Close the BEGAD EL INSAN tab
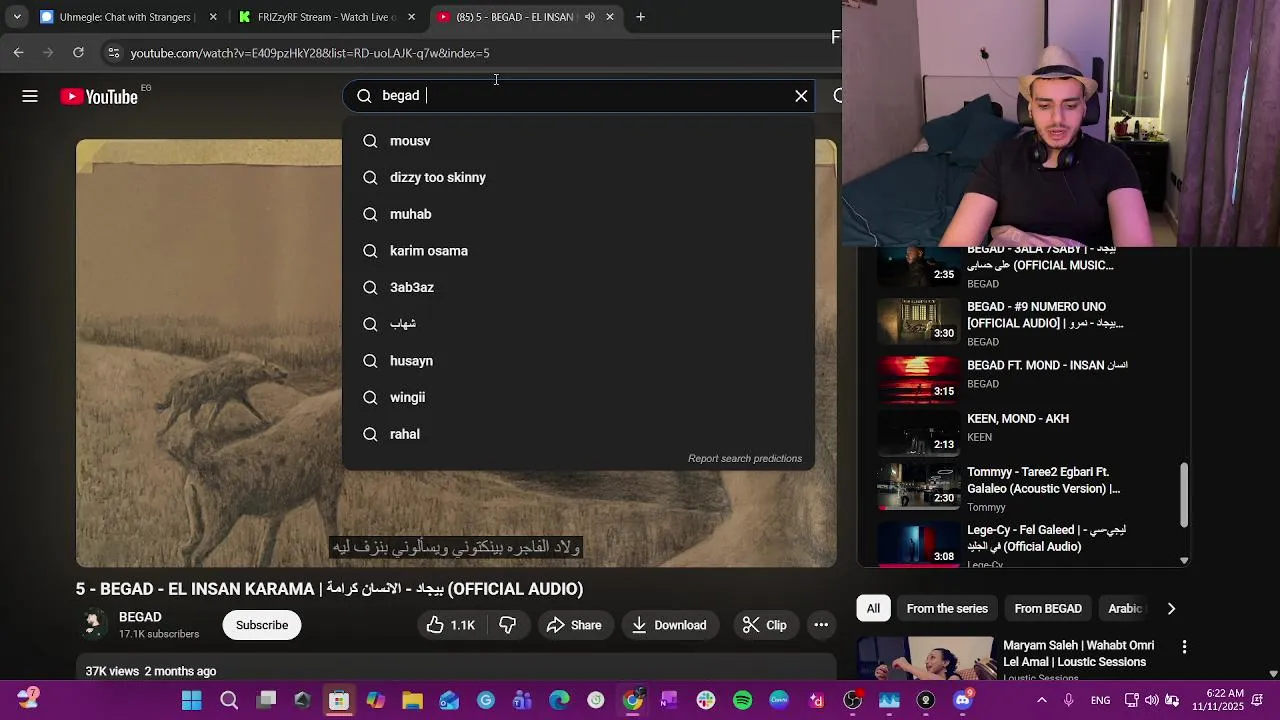Screen dimensions: 1280x720 [x=610, y=17]
